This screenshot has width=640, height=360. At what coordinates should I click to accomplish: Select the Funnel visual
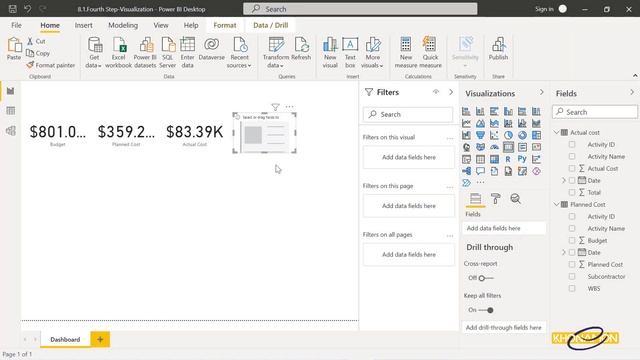coord(480,135)
